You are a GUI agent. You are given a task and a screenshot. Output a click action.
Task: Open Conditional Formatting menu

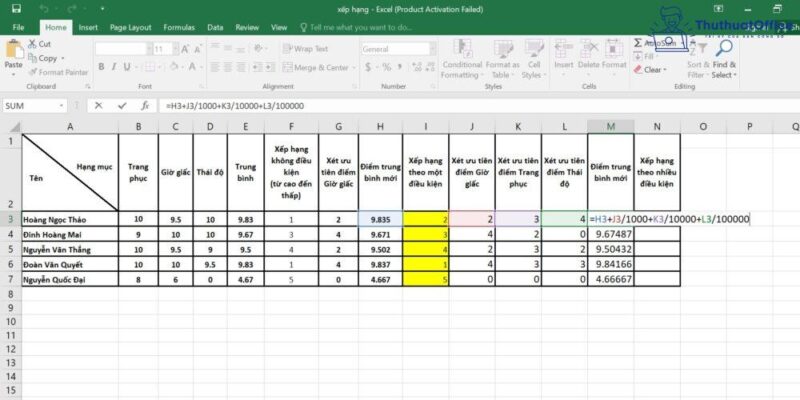tap(462, 59)
